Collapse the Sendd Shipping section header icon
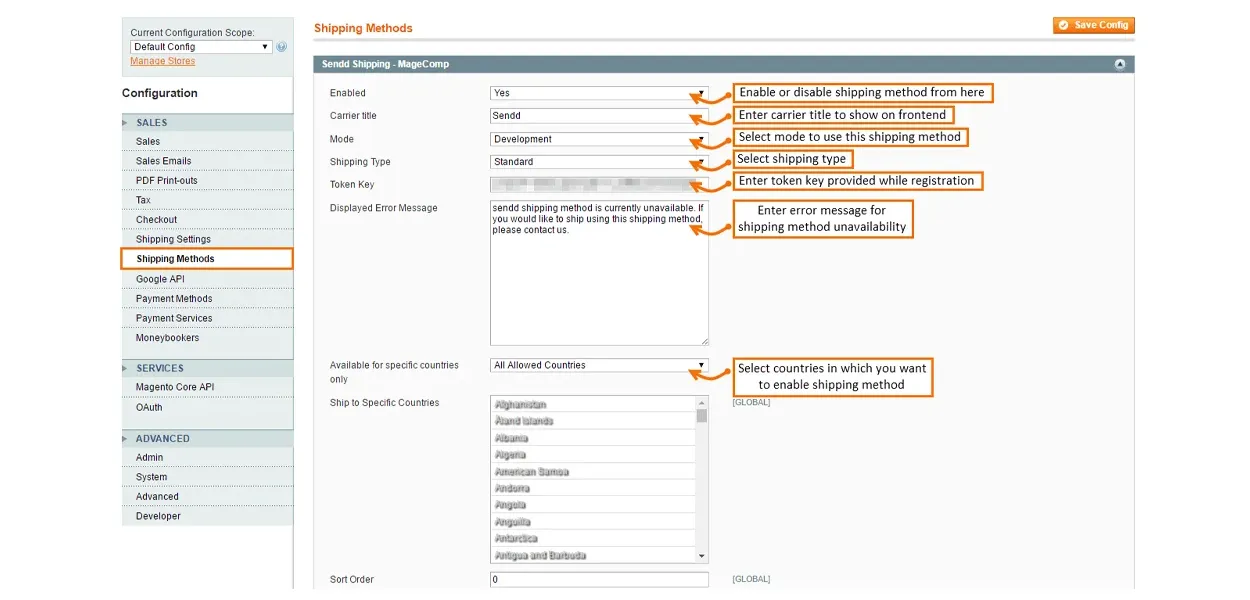Screen dimensions: 1250x600 [1119, 64]
